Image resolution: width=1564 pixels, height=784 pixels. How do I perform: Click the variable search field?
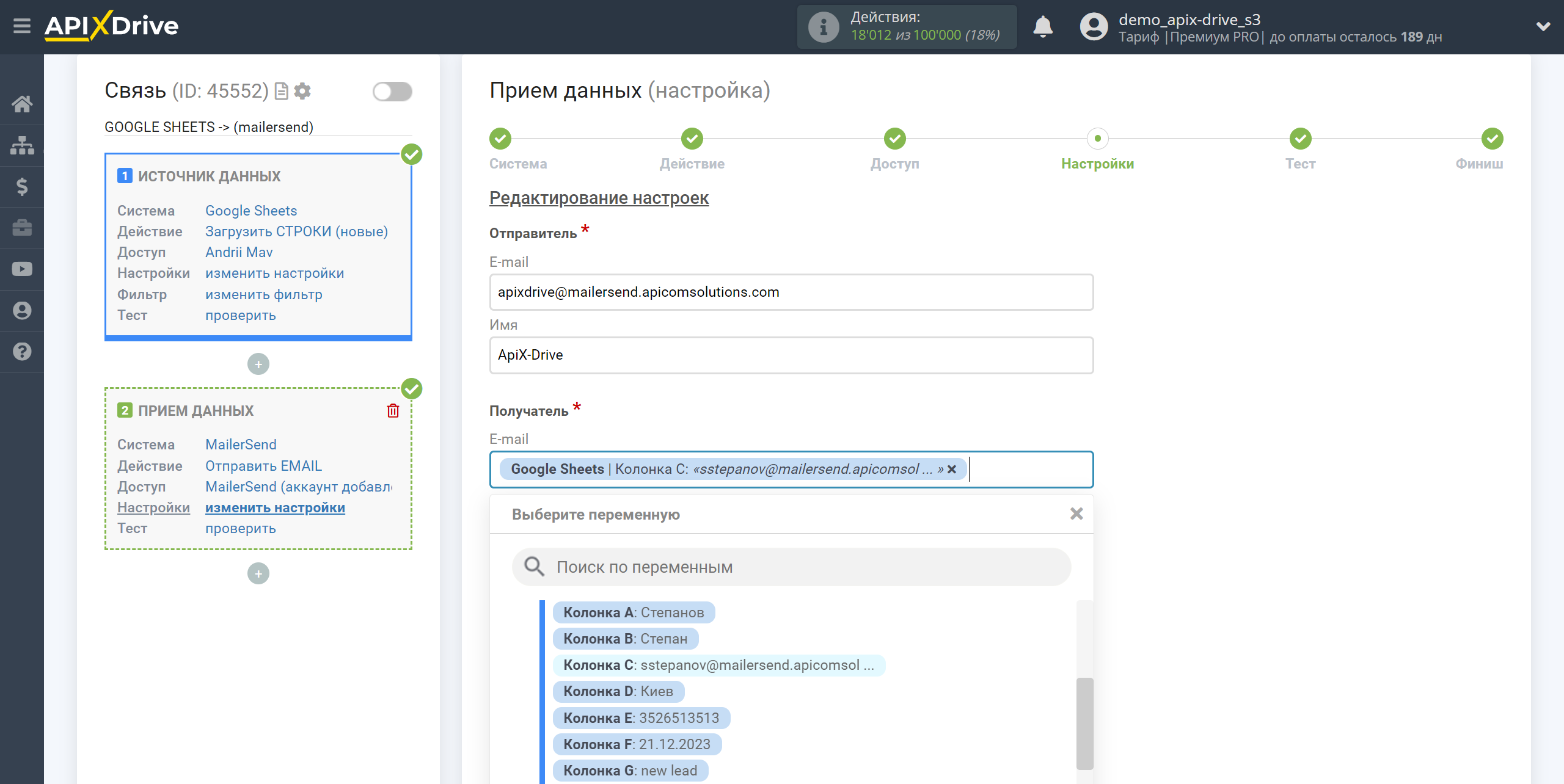(x=791, y=567)
